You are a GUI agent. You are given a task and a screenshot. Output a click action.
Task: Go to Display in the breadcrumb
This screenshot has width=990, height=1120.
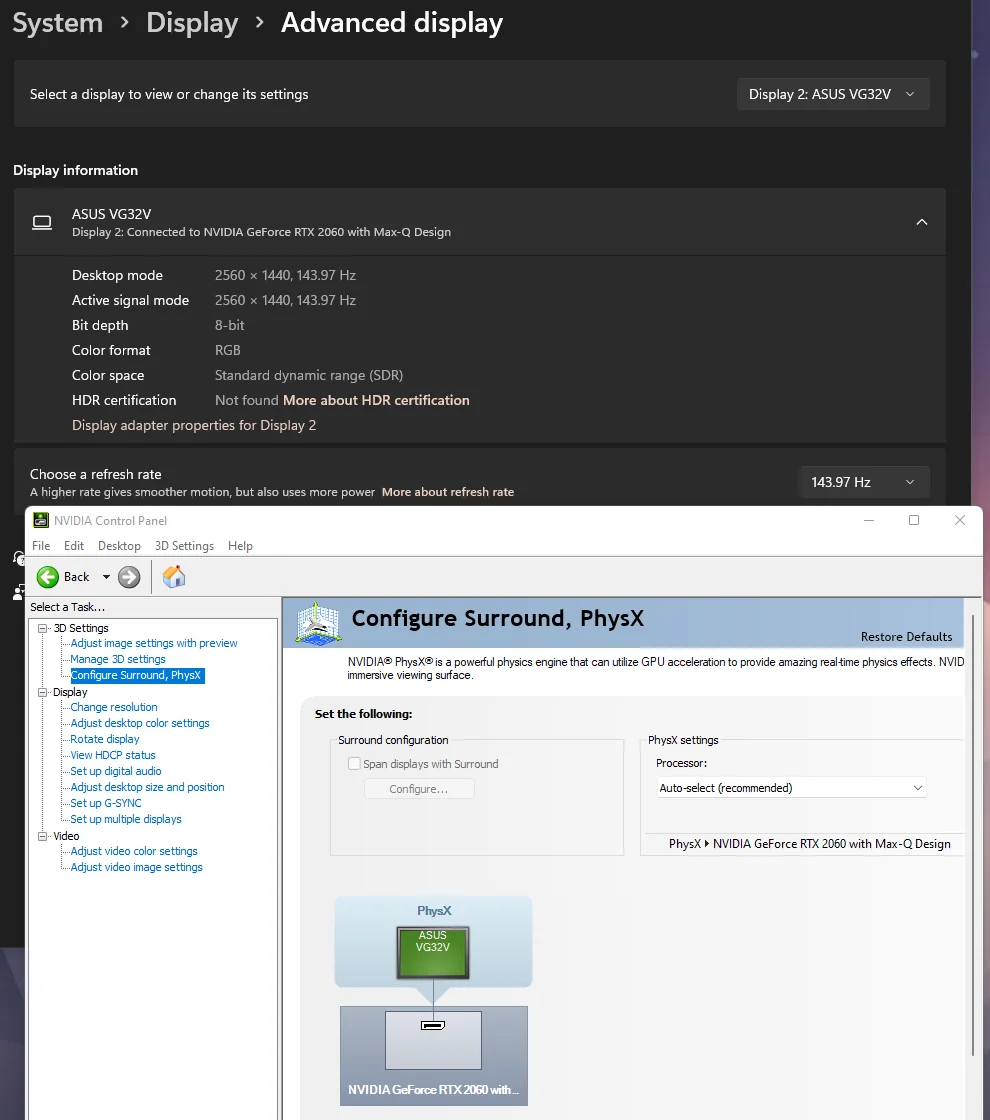pyautogui.click(x=192, y=23)
